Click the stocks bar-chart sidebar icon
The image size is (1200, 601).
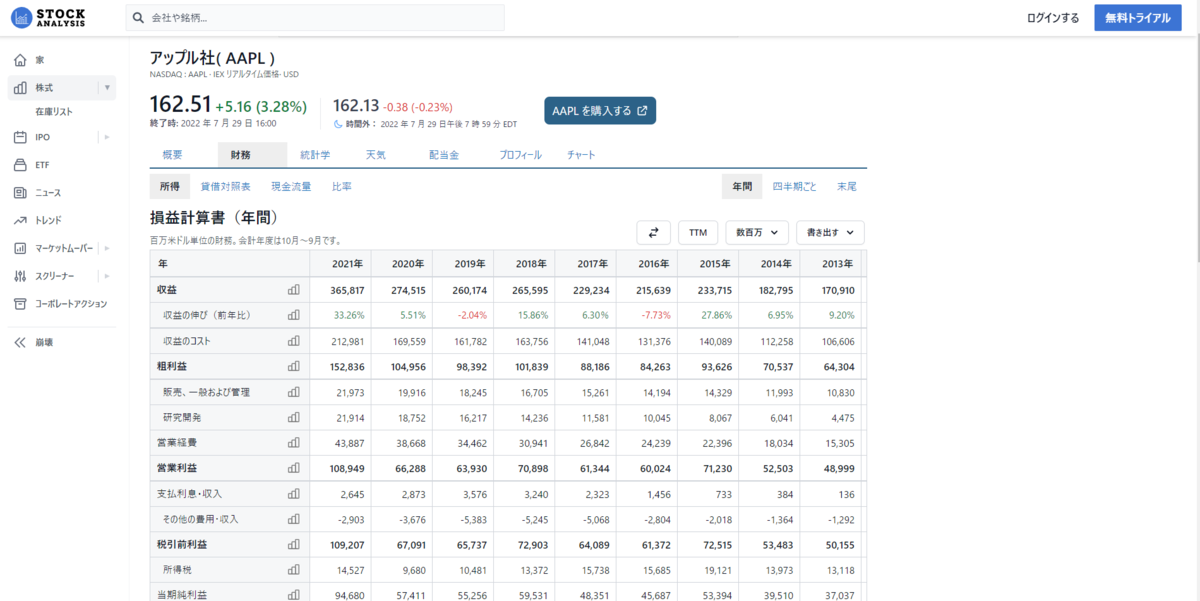(20, 88)
